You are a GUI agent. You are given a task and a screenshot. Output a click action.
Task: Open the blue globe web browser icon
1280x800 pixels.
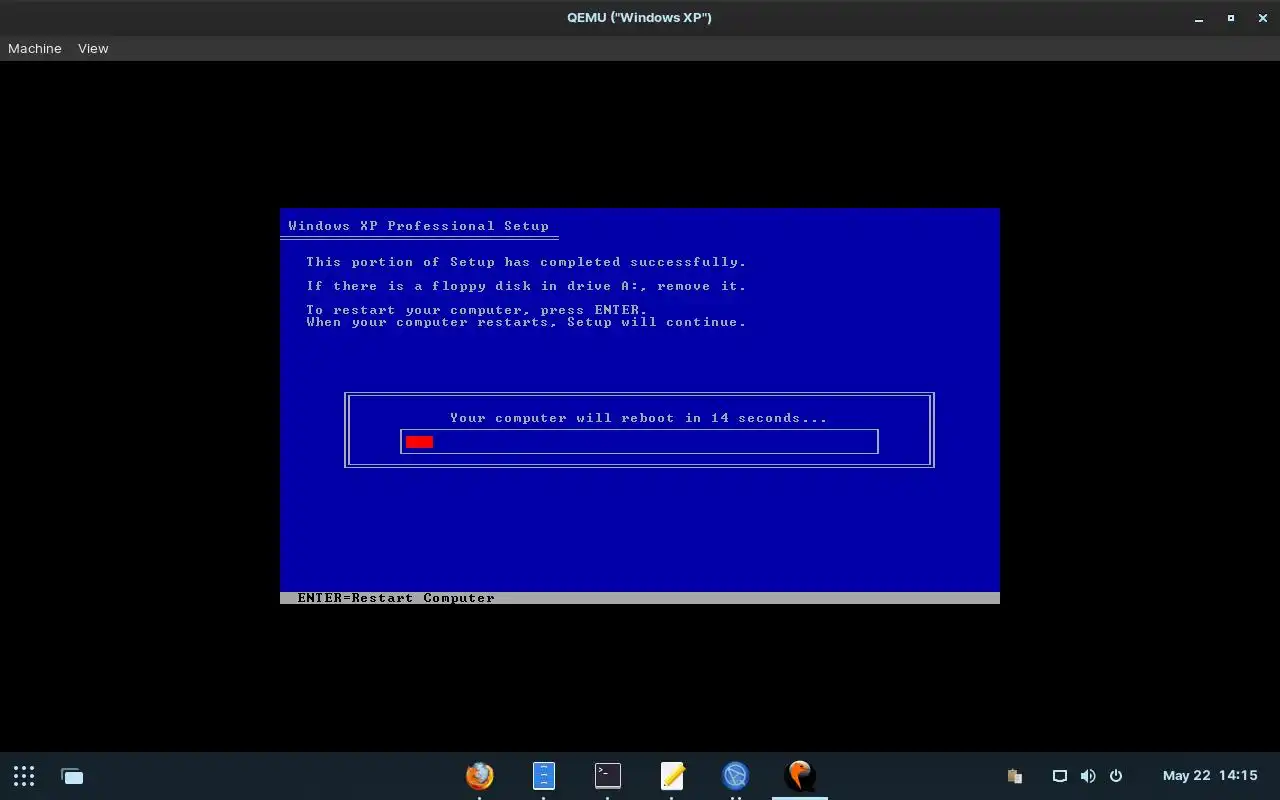(x=736, y=775)
